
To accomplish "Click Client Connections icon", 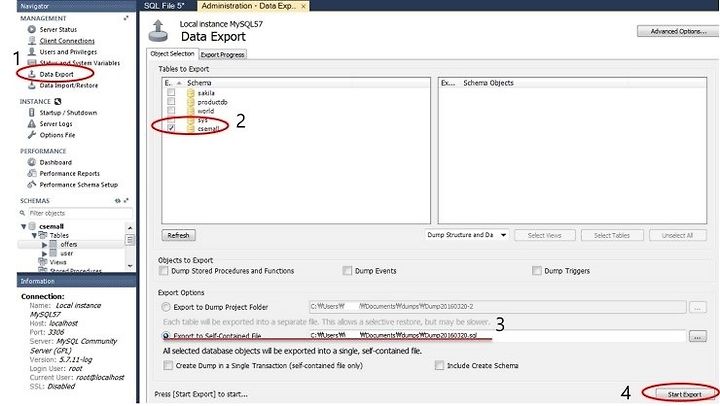I will [32, 40].
